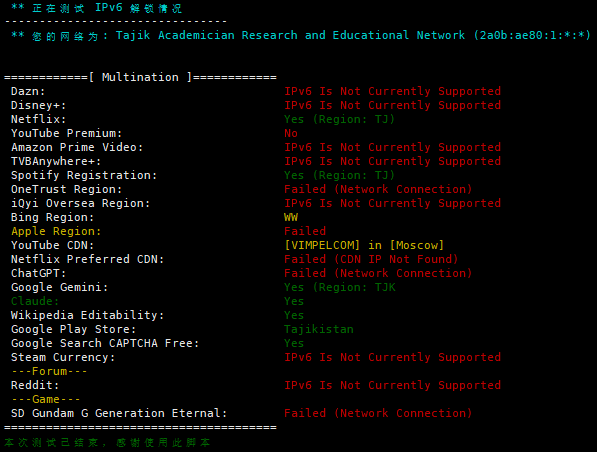Click the 'Steam Currency:' label
This screenshot has height=452, width=597.
click(x=63, y=357)
